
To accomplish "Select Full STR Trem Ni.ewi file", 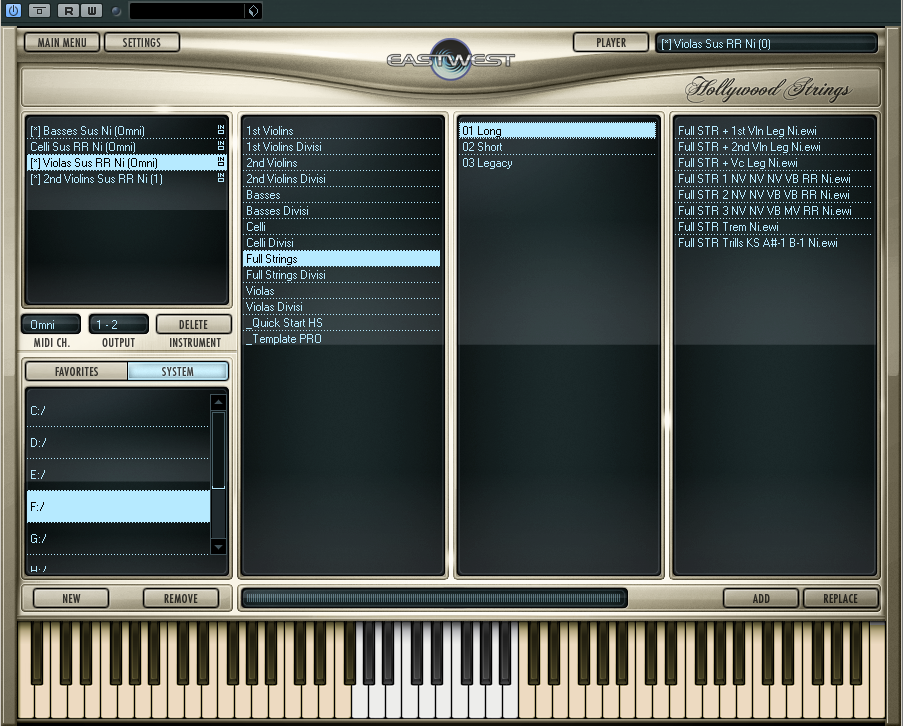I will click(773, 227).
